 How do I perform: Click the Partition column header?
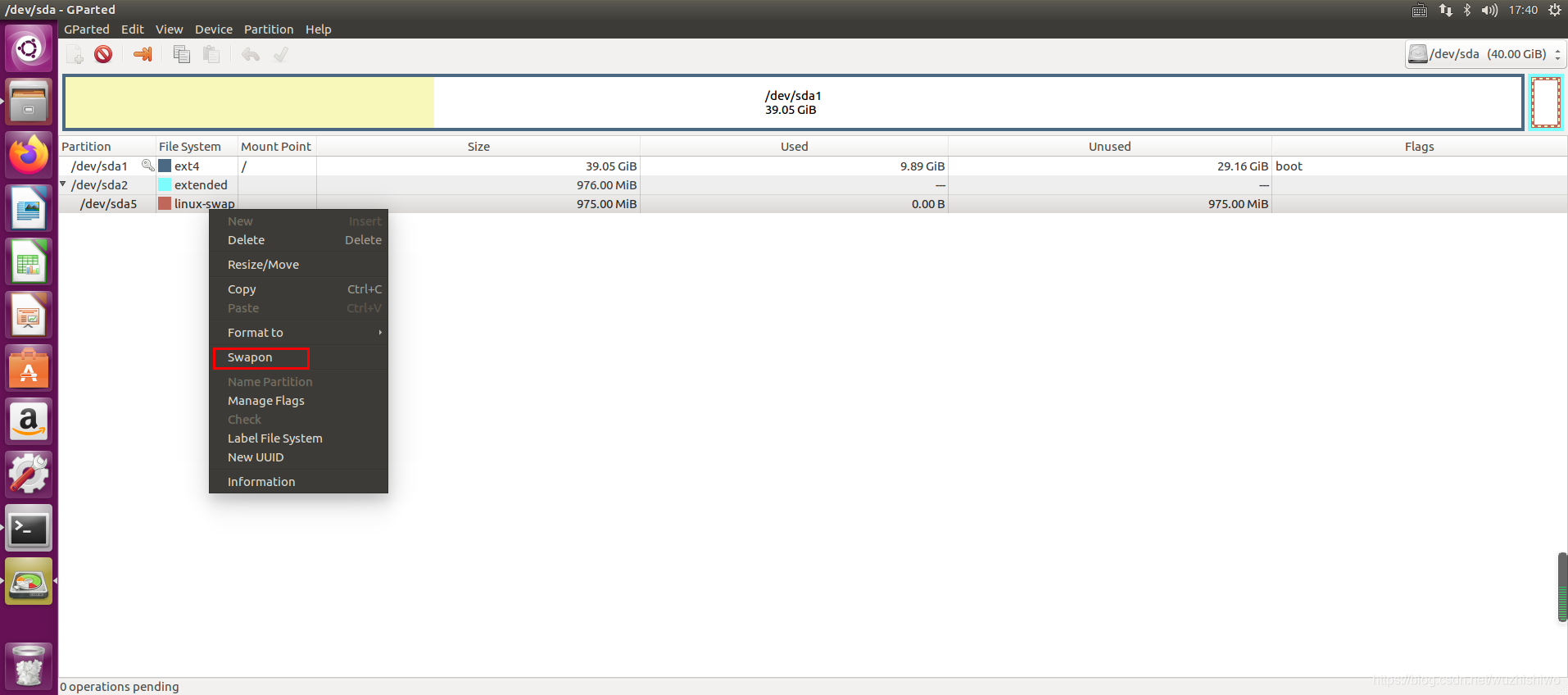click(x=107, y=147)
